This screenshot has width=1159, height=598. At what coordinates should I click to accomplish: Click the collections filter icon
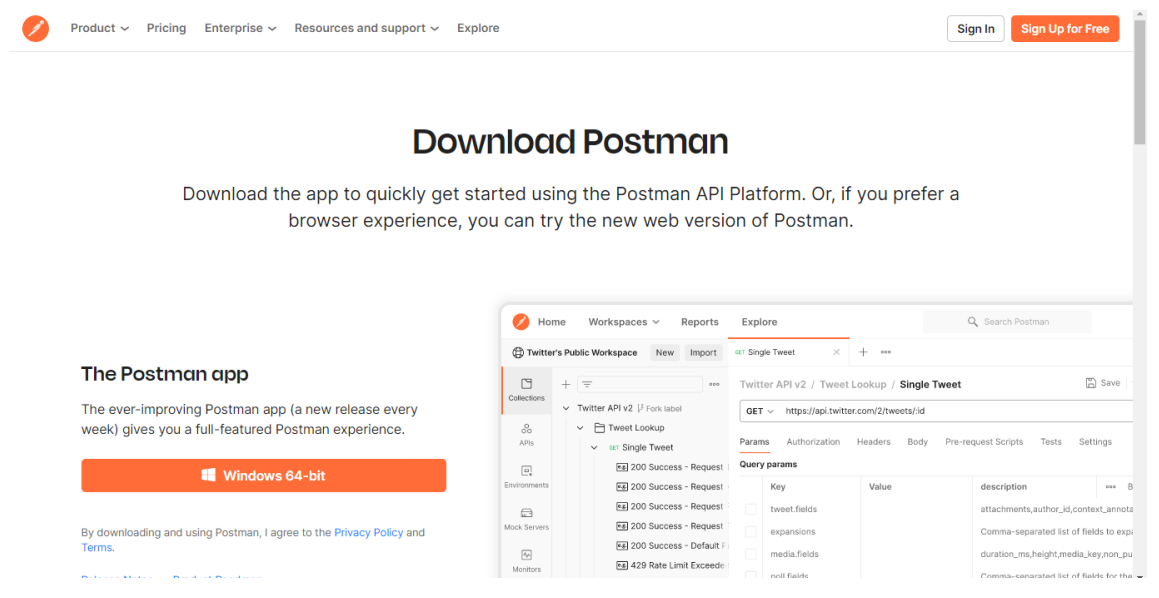coord(587,384)
